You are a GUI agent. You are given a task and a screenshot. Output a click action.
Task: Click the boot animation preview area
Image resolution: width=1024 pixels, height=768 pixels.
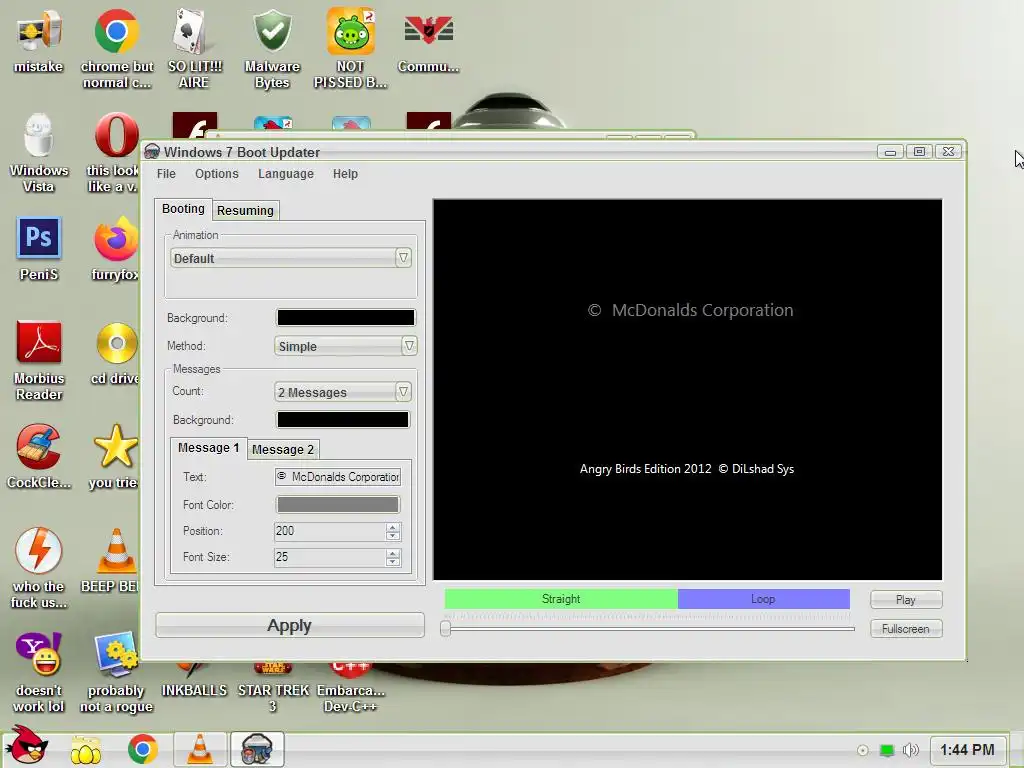click(x=688, y=390)
